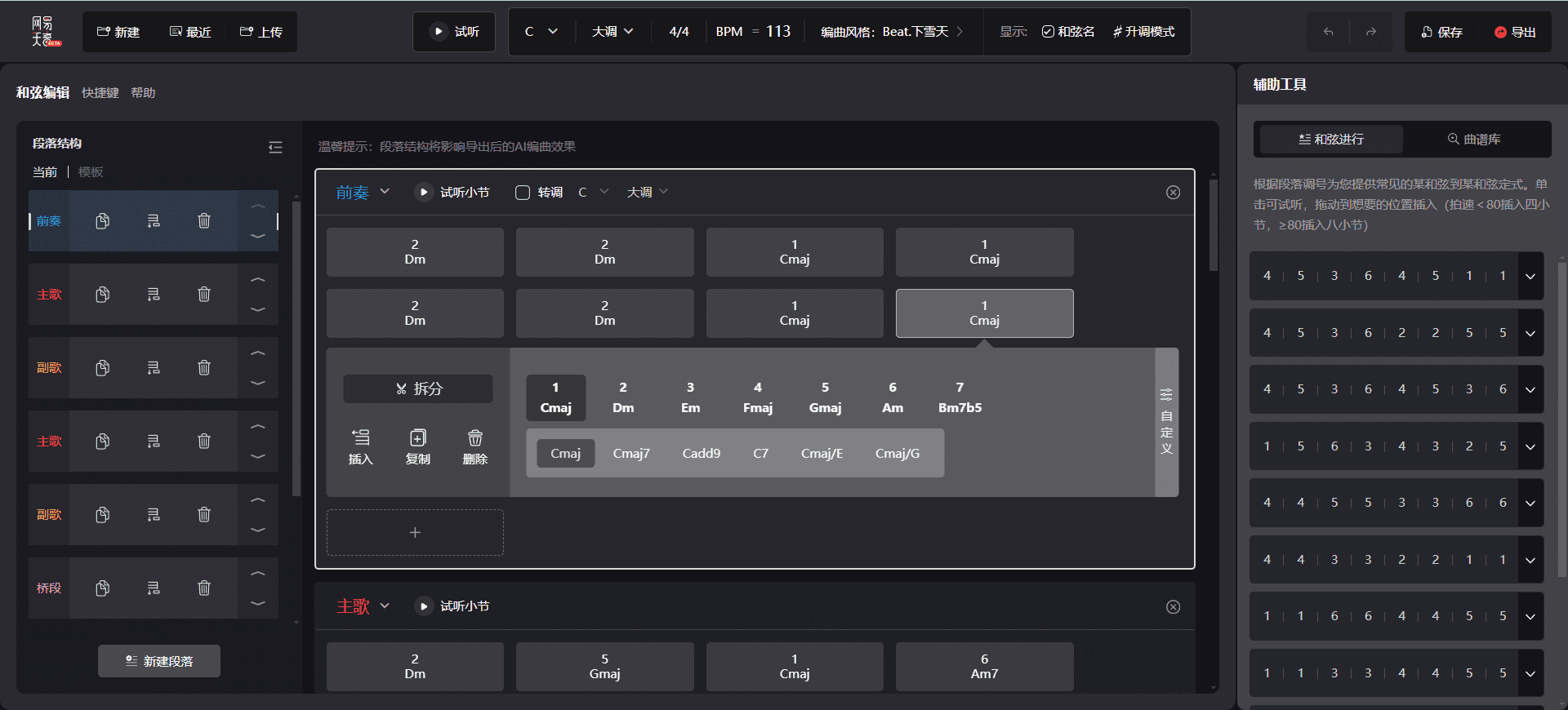Select the 5 Gmaj chord bar in 主歌
Viewport: 1568px width, 710px height.
(605, 667)
